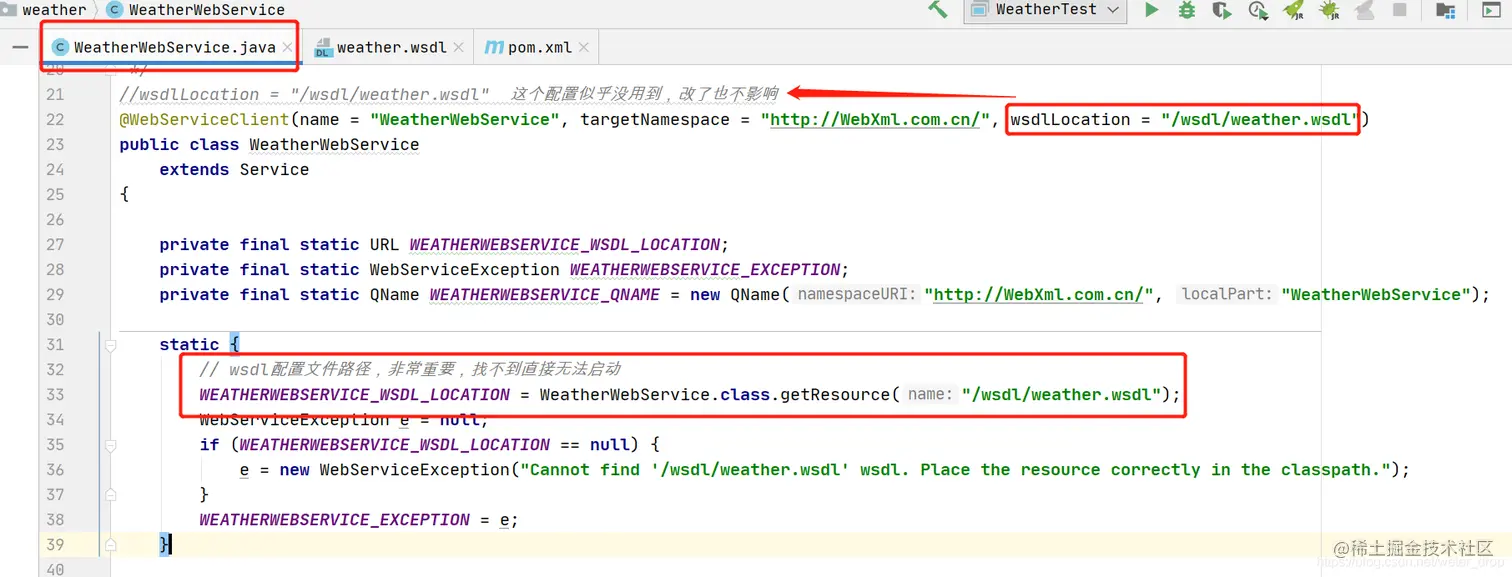Click the weather breadcrumb folder

coord(44,9)
